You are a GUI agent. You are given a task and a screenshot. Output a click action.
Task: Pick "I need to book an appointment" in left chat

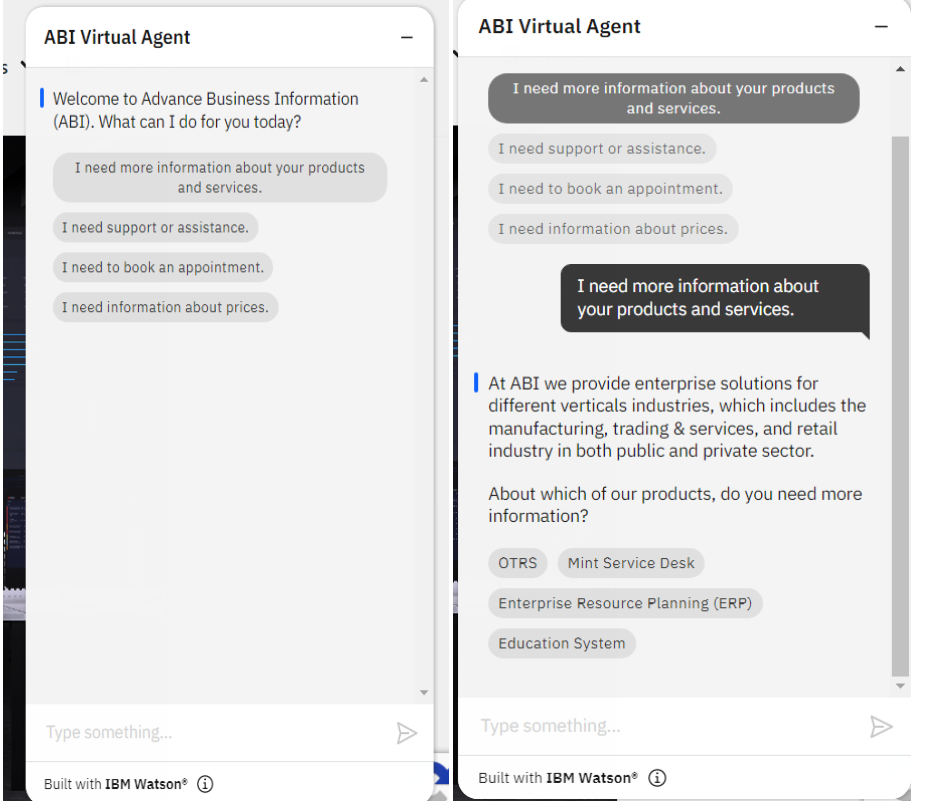[163, 268]
